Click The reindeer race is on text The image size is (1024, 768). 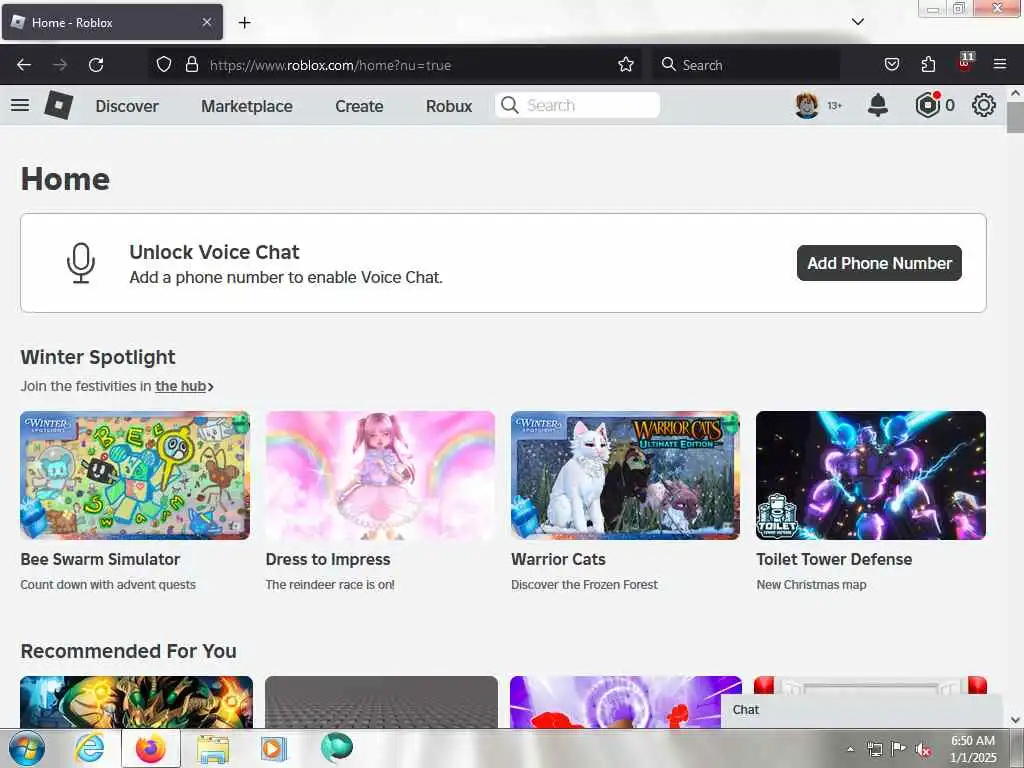[330, 584]
